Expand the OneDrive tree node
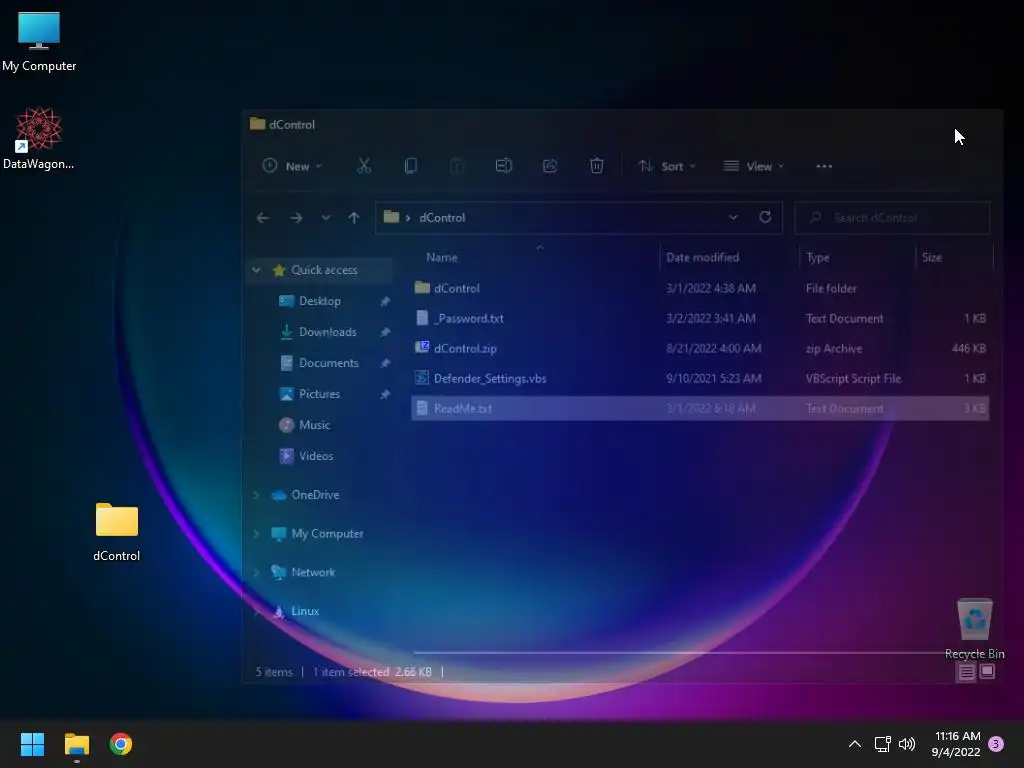This screenshot has height=768, width=1024. click(257, 495)
